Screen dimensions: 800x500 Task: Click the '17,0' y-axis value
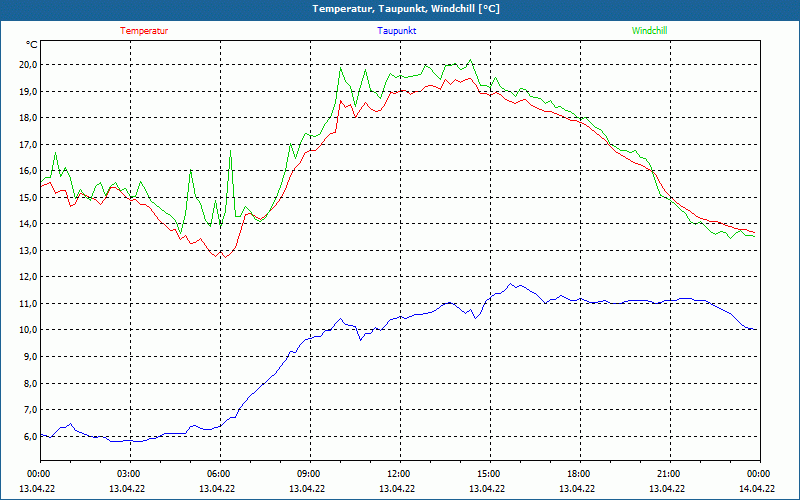click(29, 144)
